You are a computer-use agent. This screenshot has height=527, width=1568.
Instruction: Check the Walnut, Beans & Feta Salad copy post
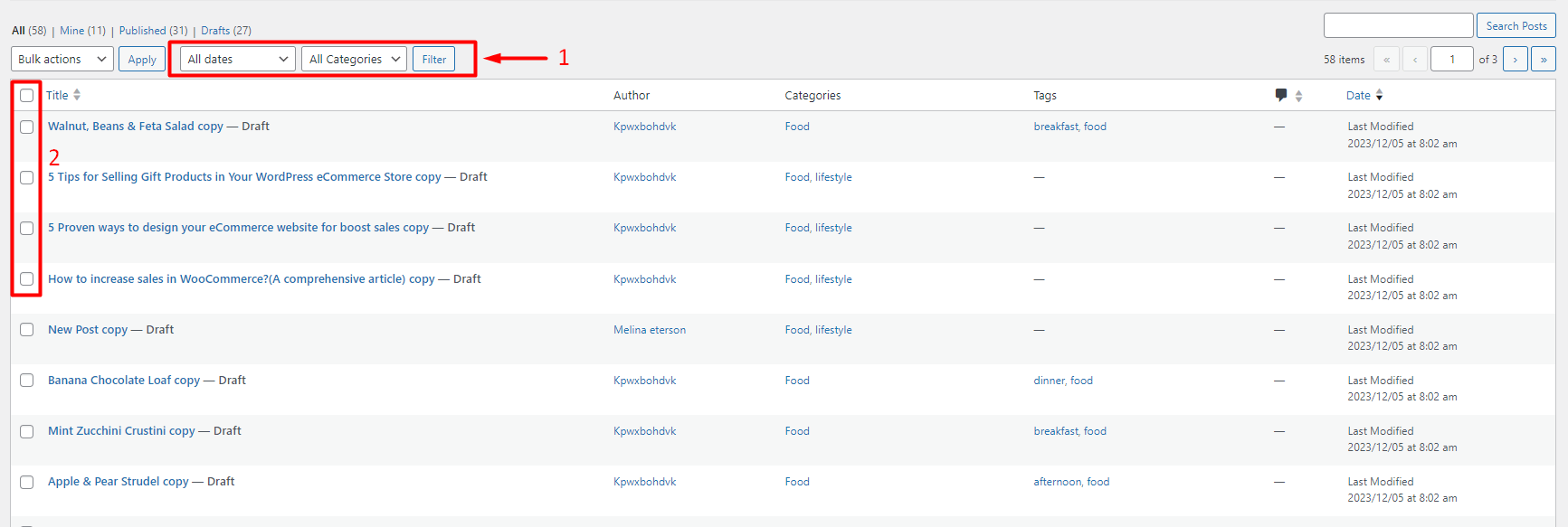tap(26, 127)
